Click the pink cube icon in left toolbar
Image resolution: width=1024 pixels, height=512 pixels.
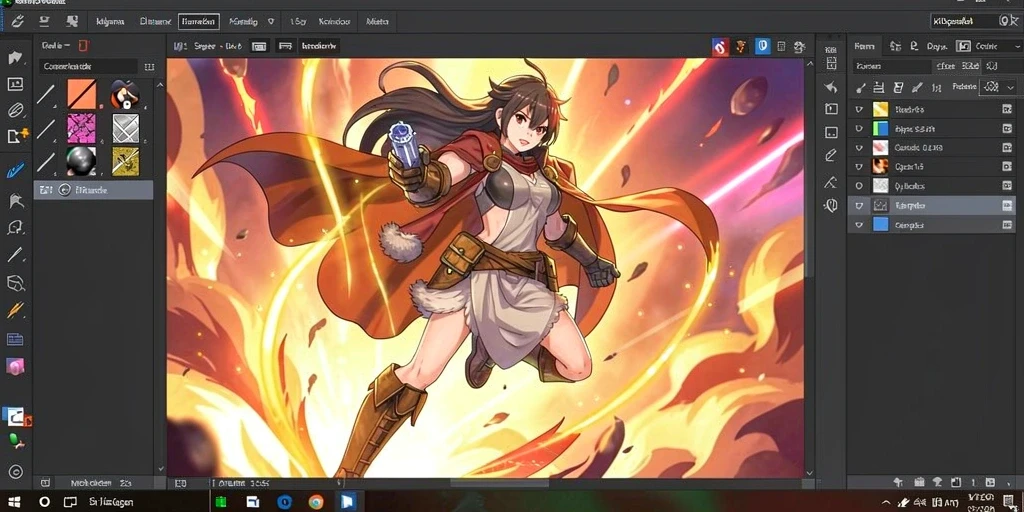pyautogui.click(x=15, y=366)
